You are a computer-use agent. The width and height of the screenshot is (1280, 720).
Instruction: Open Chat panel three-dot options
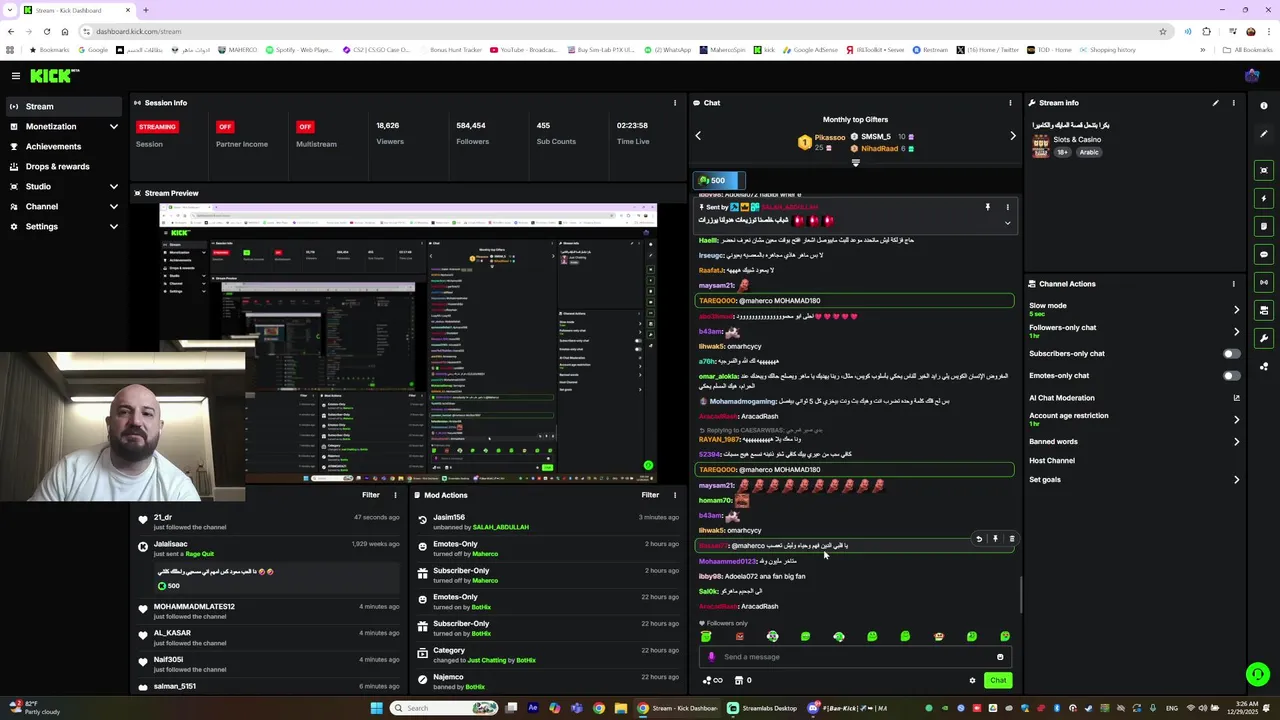tap(1010, 103)
